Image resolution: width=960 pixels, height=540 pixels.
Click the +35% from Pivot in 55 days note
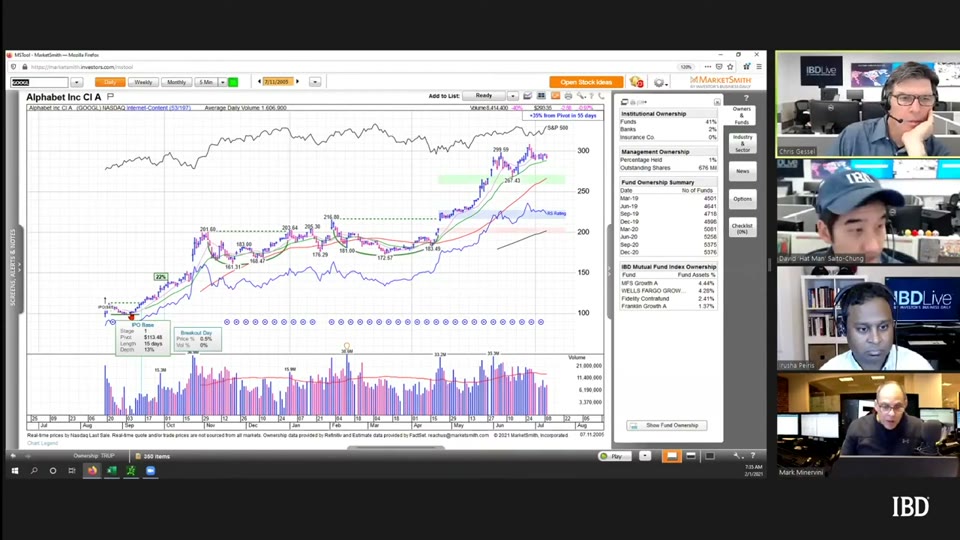[563, 115]
